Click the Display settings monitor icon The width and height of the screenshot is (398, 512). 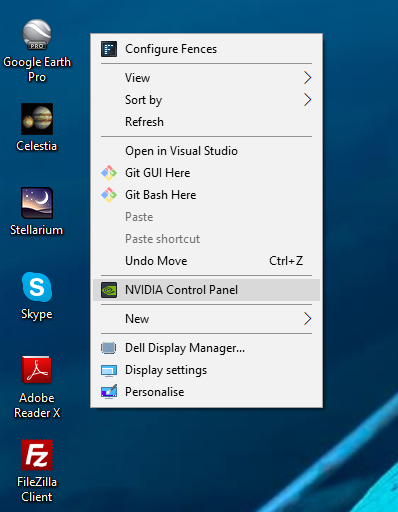(109, 370)
